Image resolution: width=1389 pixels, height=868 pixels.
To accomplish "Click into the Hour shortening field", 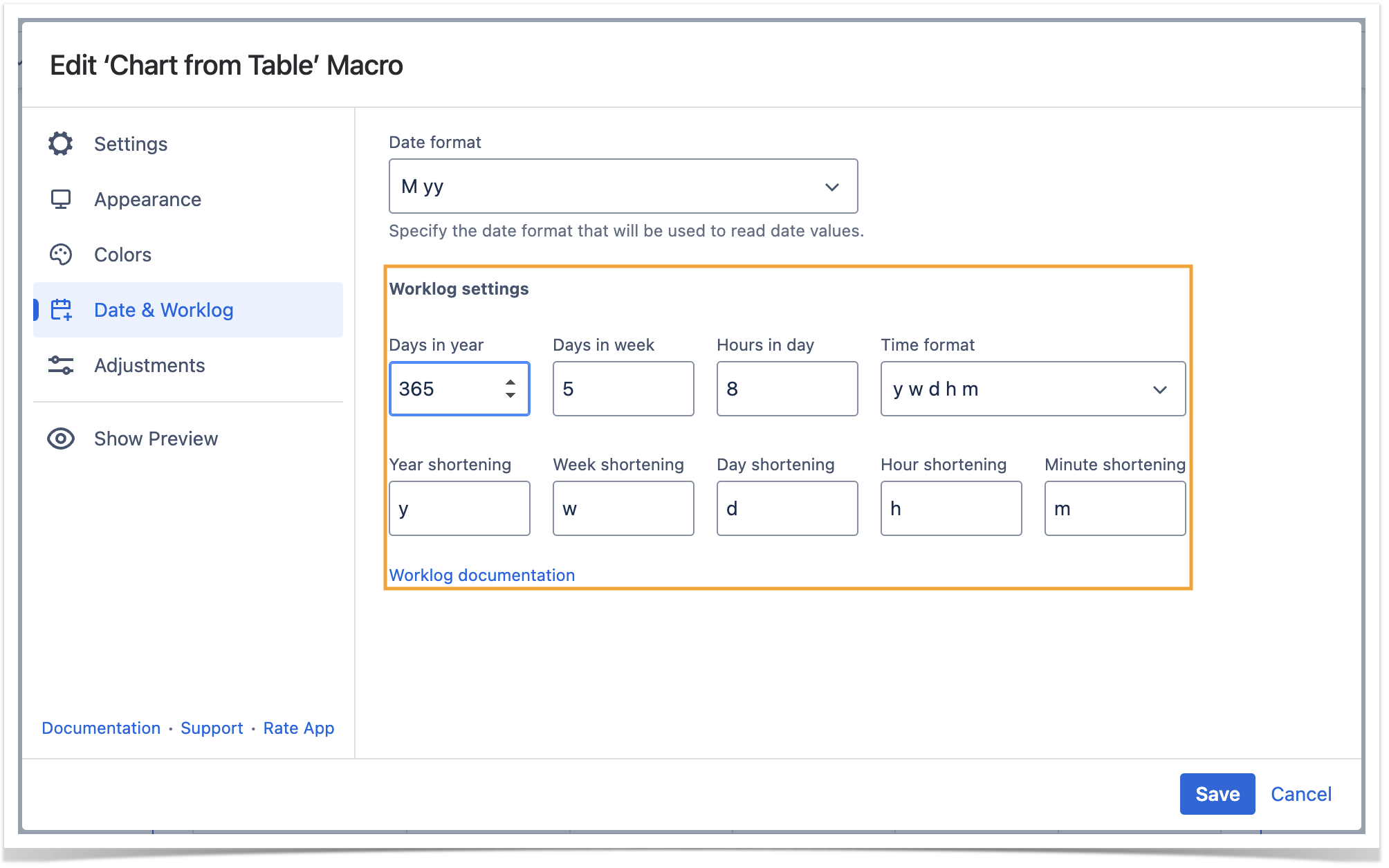I will tap(950, 509).
